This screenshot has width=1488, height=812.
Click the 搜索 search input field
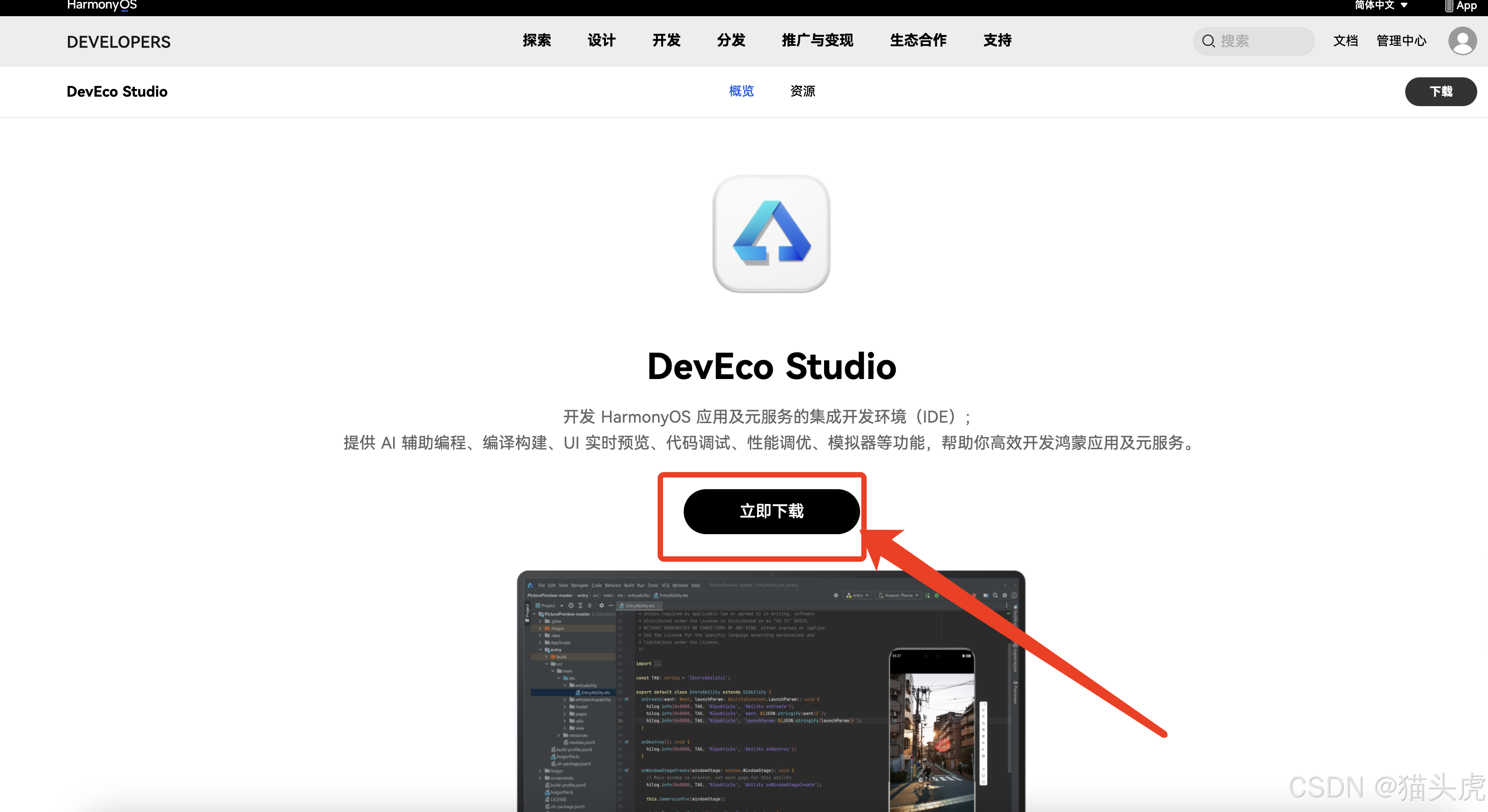1254,41
